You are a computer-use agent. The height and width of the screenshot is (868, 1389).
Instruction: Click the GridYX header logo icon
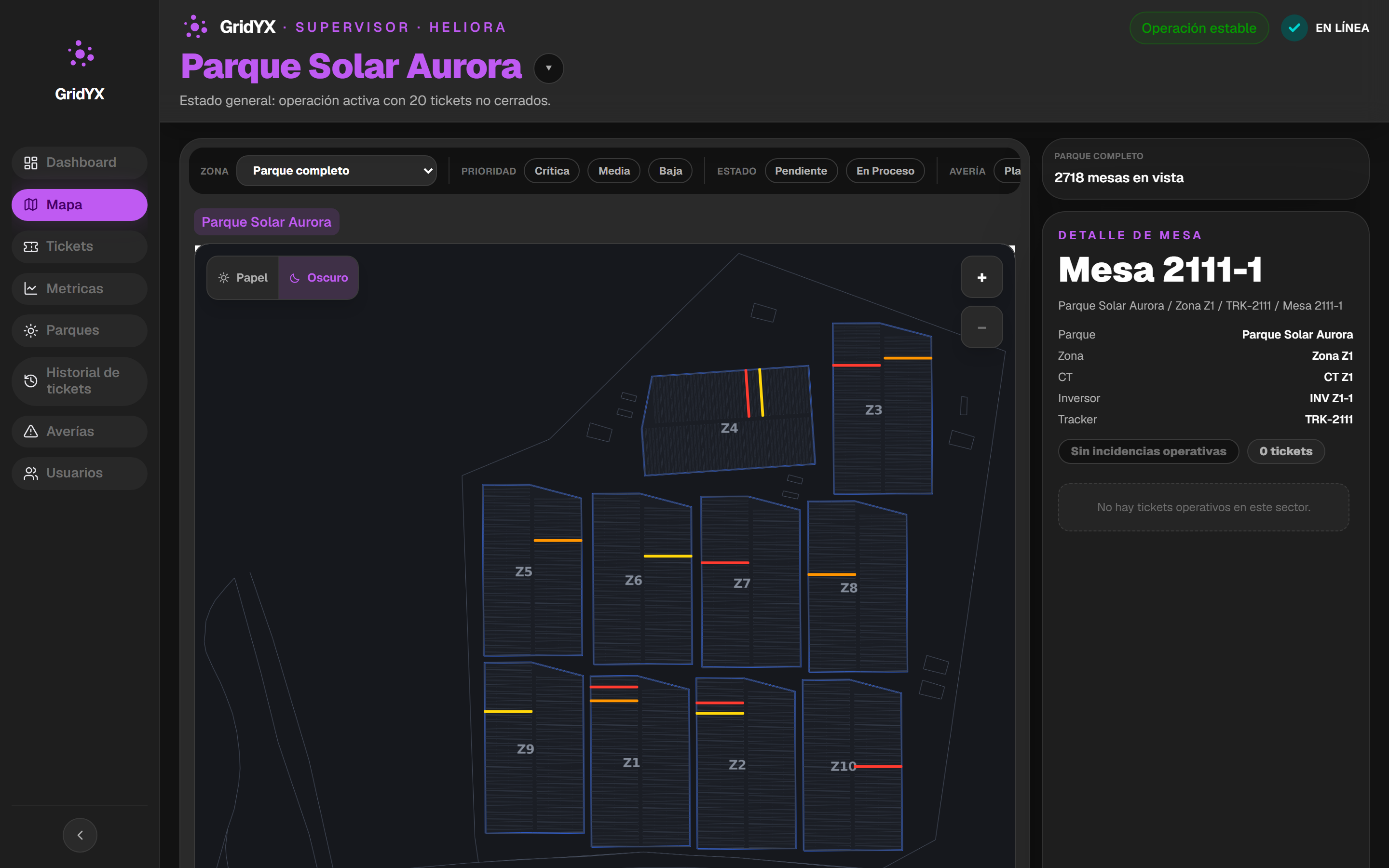(196, 27)
